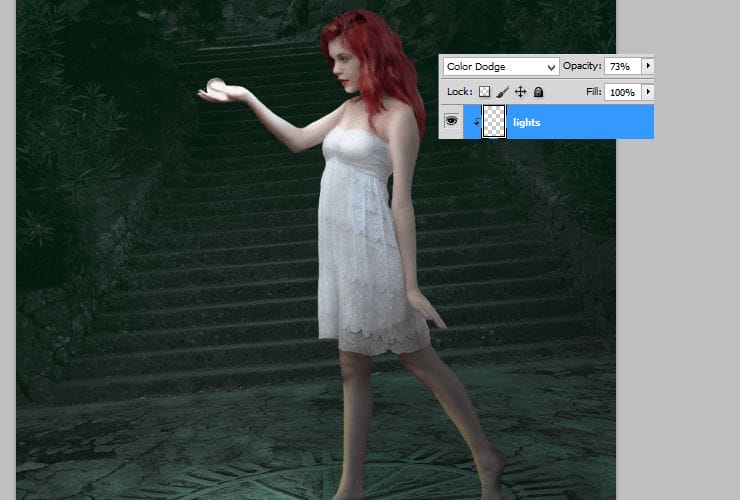Hide the lights layer via eye icon

tap(451, 121)
